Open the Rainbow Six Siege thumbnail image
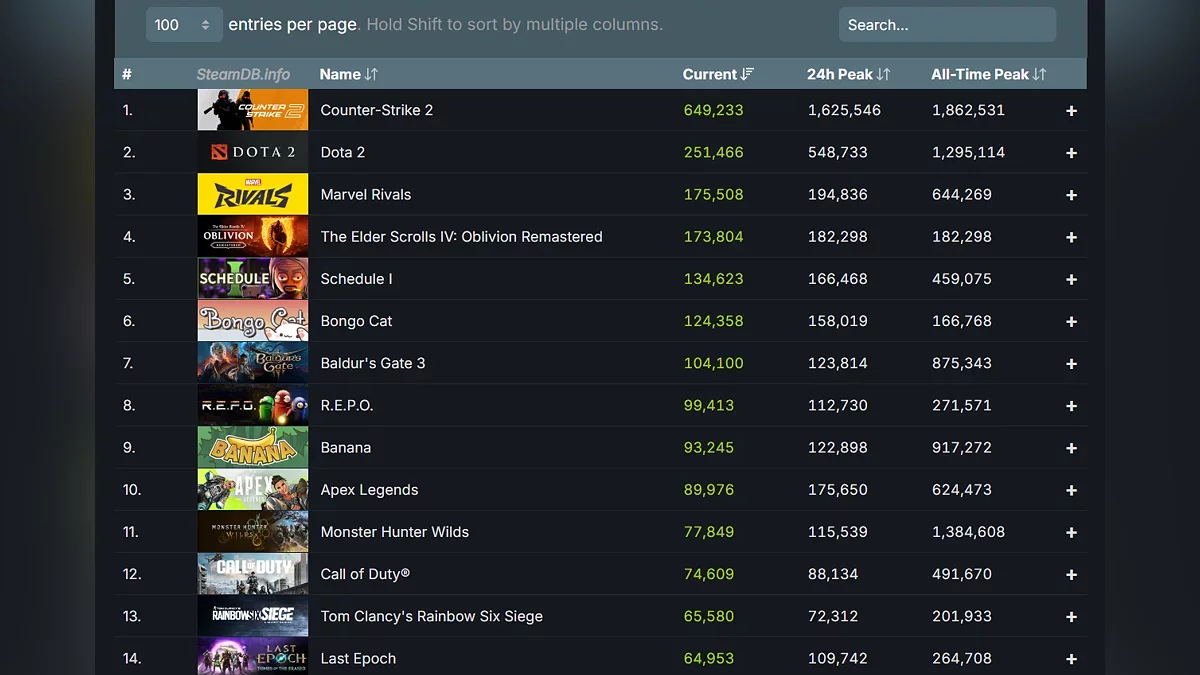Image resolution: width=1200 pixels, height=675 pixels. (x=253, y=616)
